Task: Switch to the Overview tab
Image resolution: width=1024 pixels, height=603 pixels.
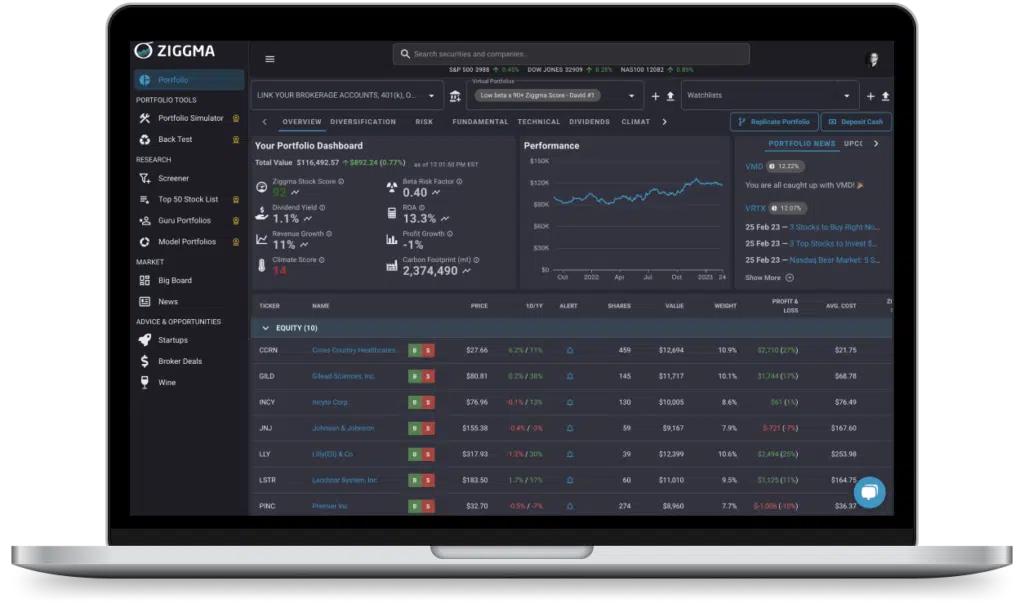Action: [x=302, y=122]
